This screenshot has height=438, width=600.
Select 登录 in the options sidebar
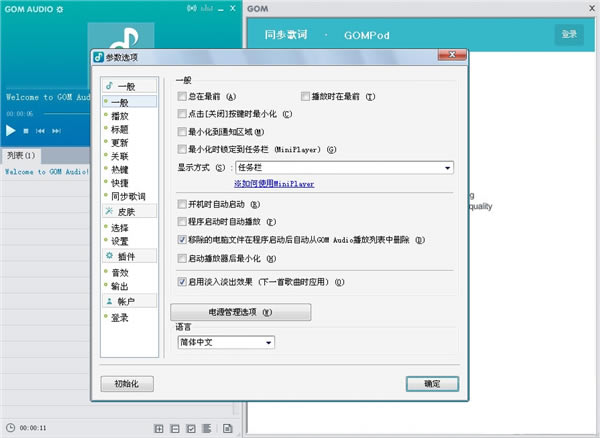[119, 318]
